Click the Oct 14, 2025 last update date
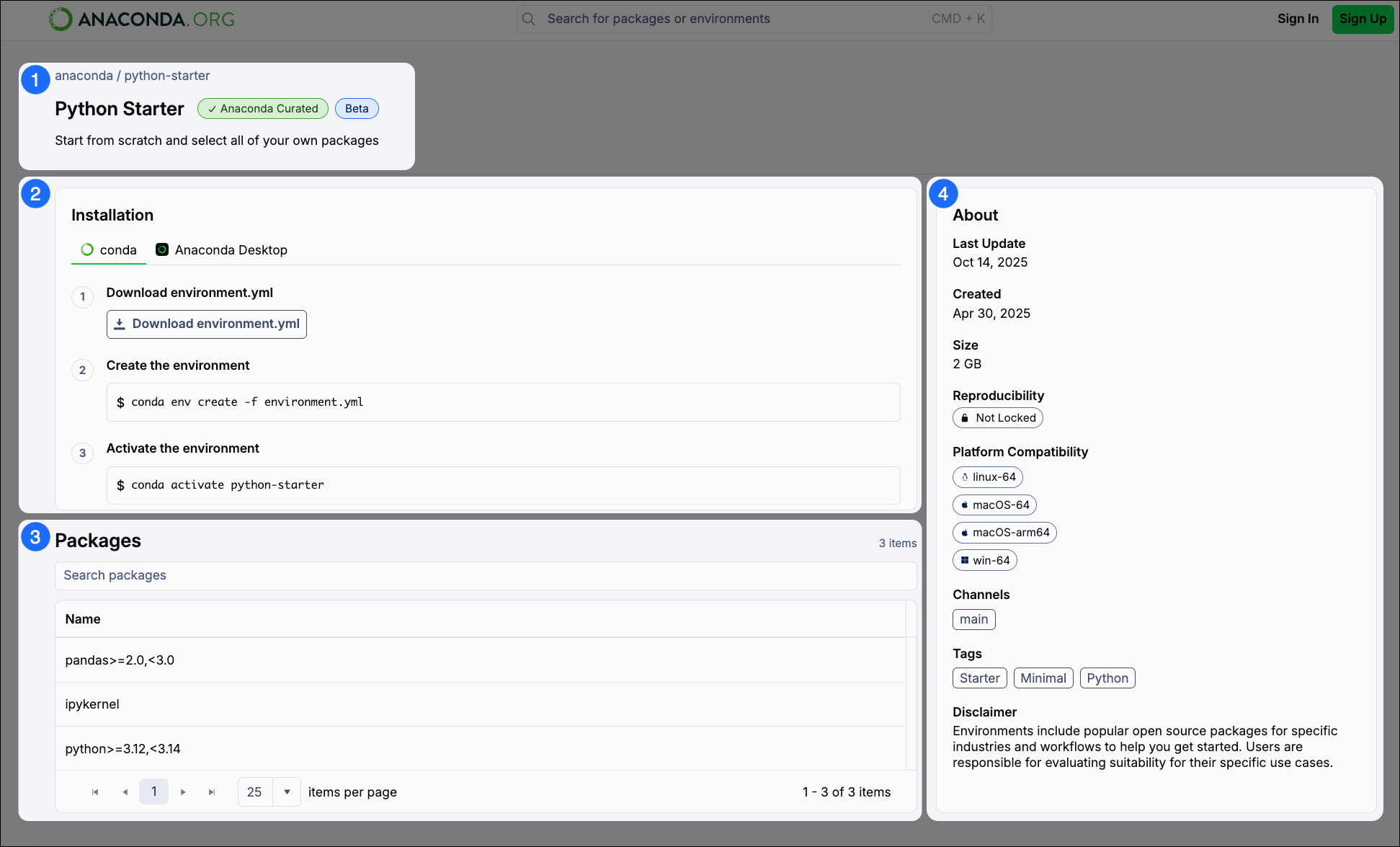1400x847 pixels. 990,262
